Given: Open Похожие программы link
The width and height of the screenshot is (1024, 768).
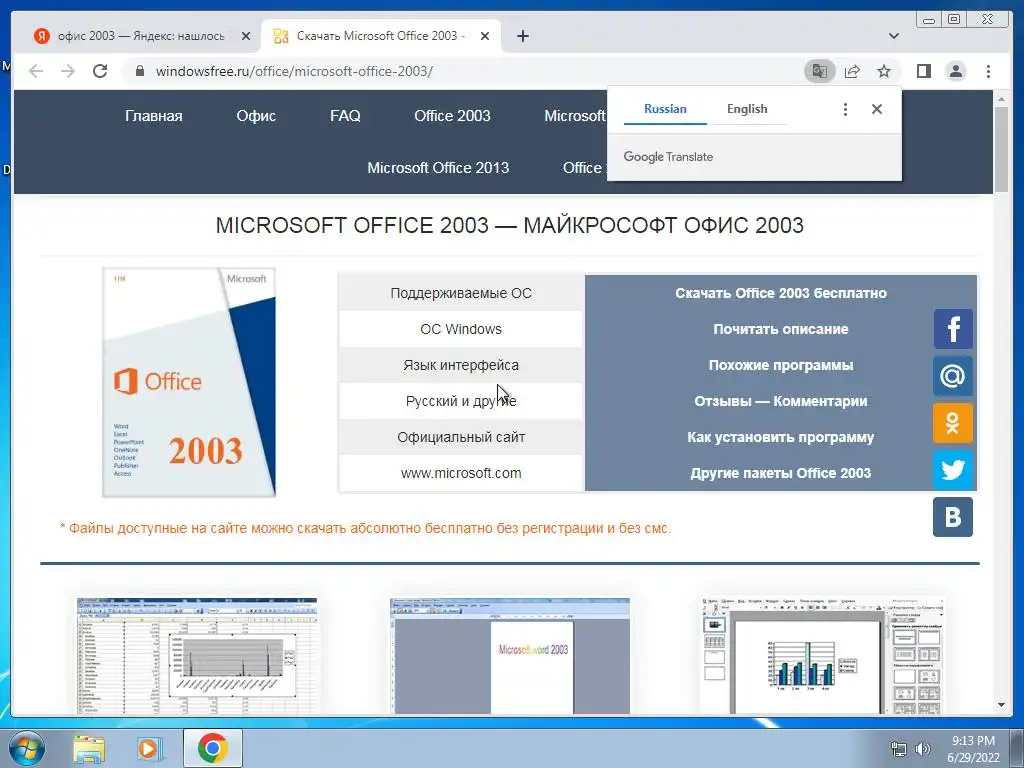Looking at the screenshot, I should pyautogui.click(x=780, y=365).
